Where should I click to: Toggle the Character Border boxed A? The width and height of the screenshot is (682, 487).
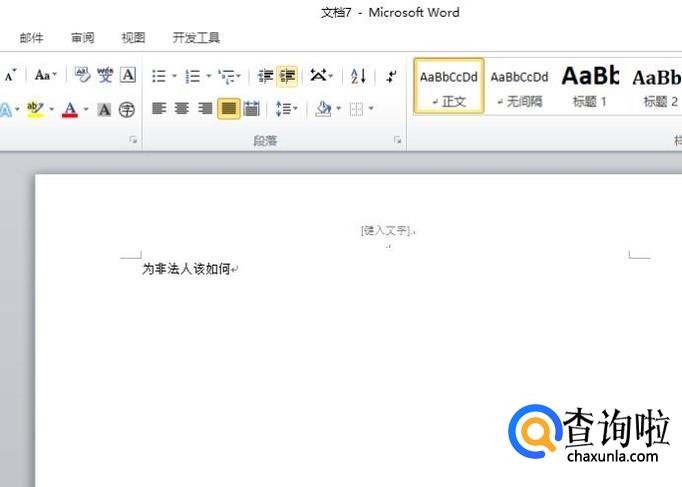(128, 75)
